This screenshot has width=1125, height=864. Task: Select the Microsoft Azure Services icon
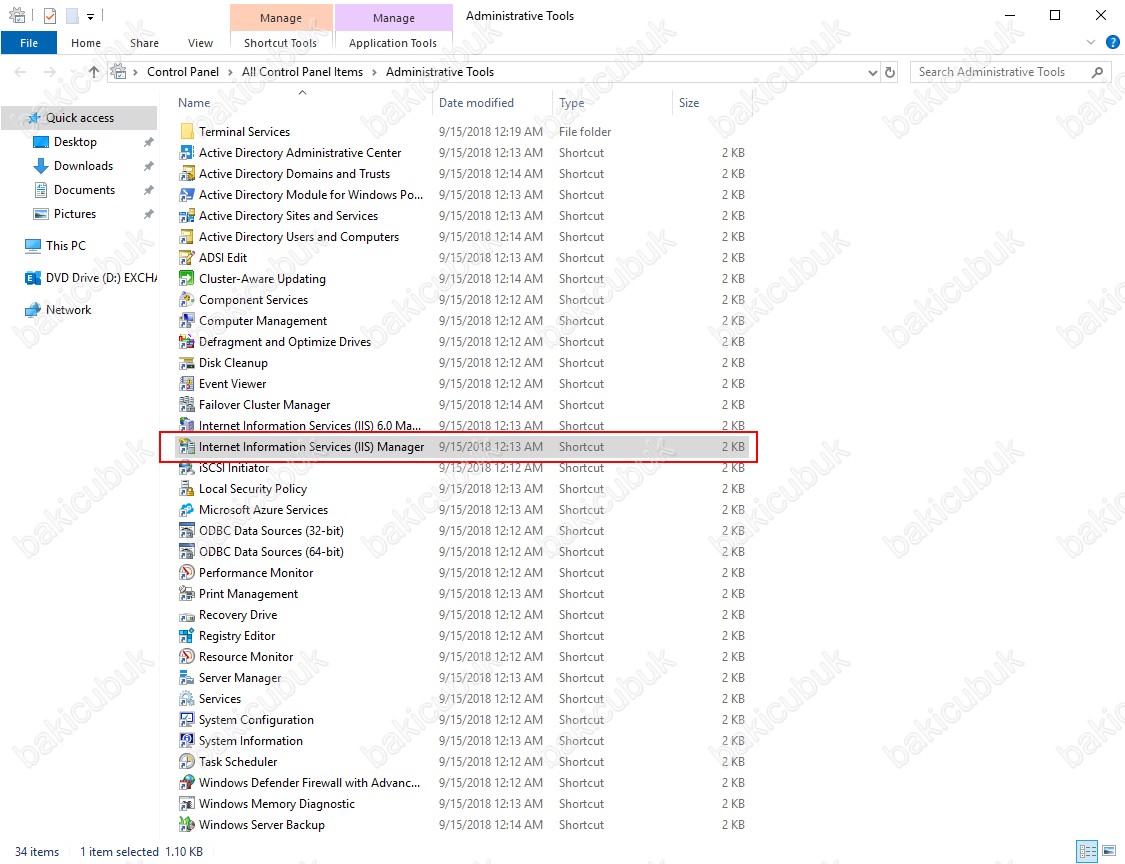pos(187,510)
